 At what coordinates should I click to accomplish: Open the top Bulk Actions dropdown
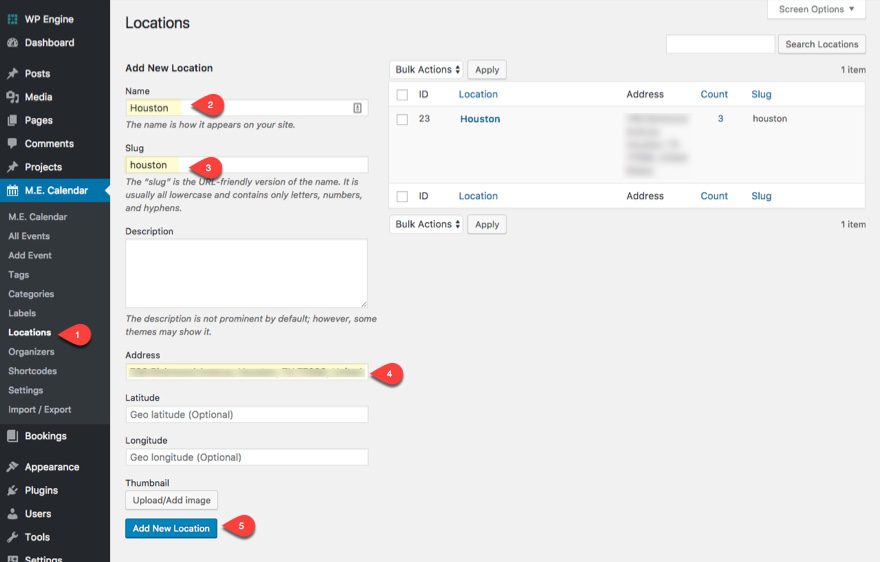[426, 70]
